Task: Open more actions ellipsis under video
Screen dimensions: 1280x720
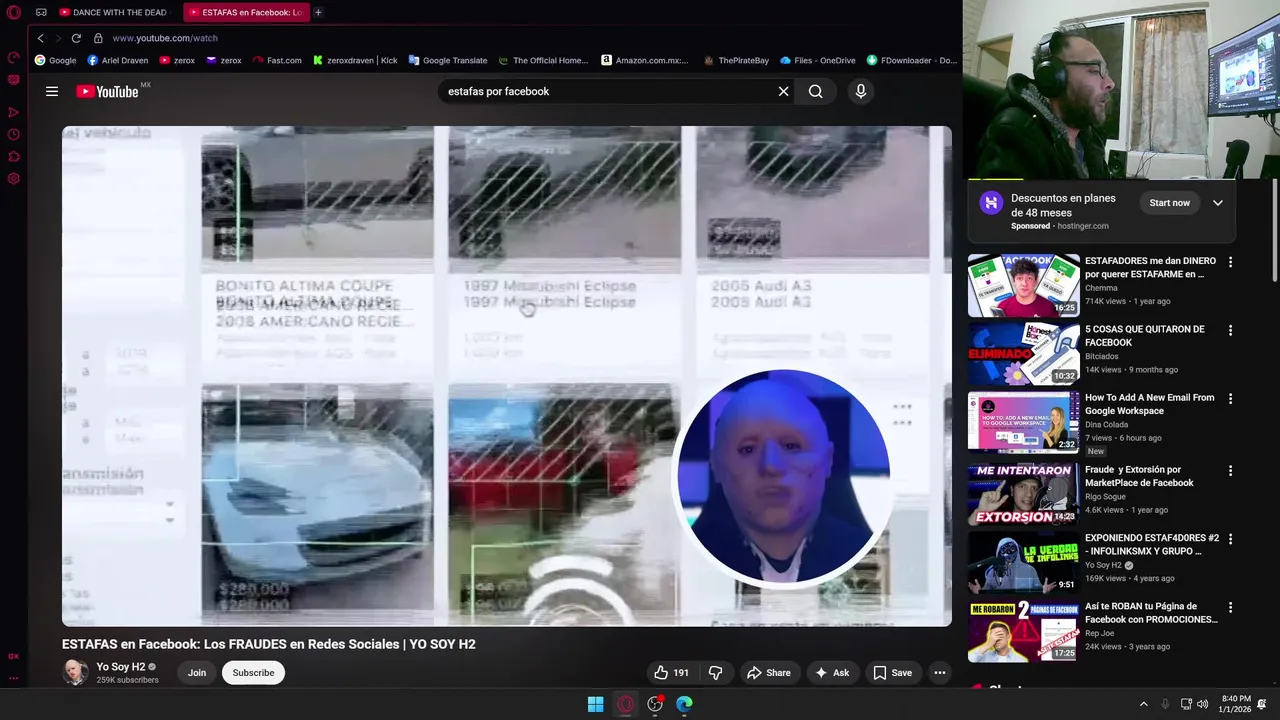Action: click(x=940, y=673)
